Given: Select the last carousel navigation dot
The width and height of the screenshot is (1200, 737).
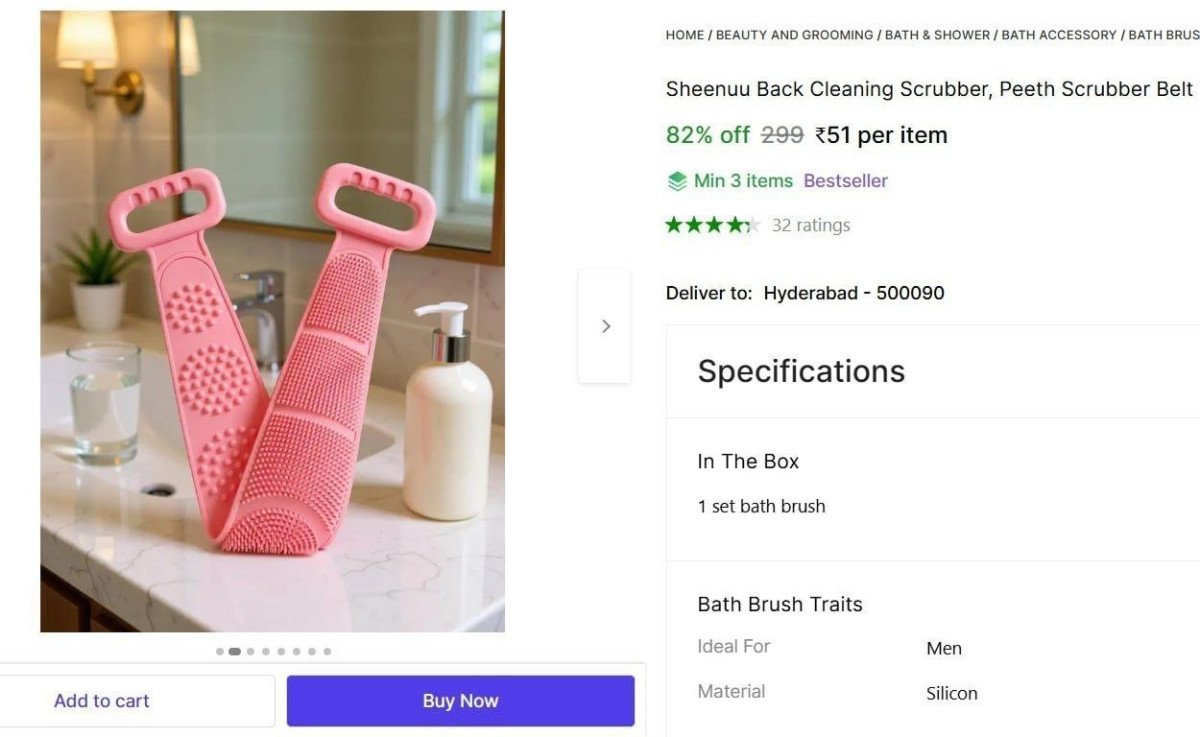Looking at the screenshot, I should pyautogui.click(x=327, y=651).
